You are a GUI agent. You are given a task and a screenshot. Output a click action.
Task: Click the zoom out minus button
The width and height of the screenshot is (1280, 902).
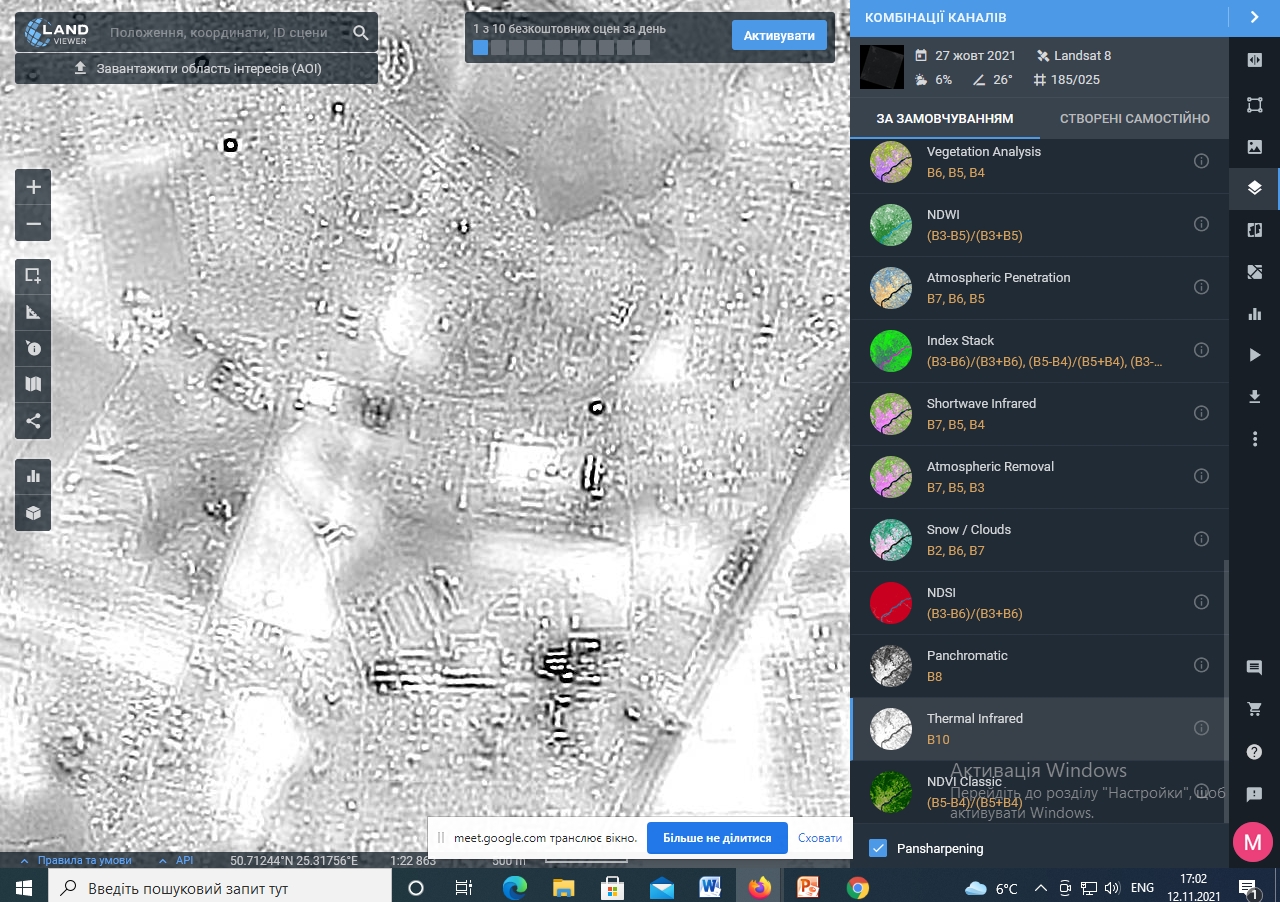pos(33,223)
